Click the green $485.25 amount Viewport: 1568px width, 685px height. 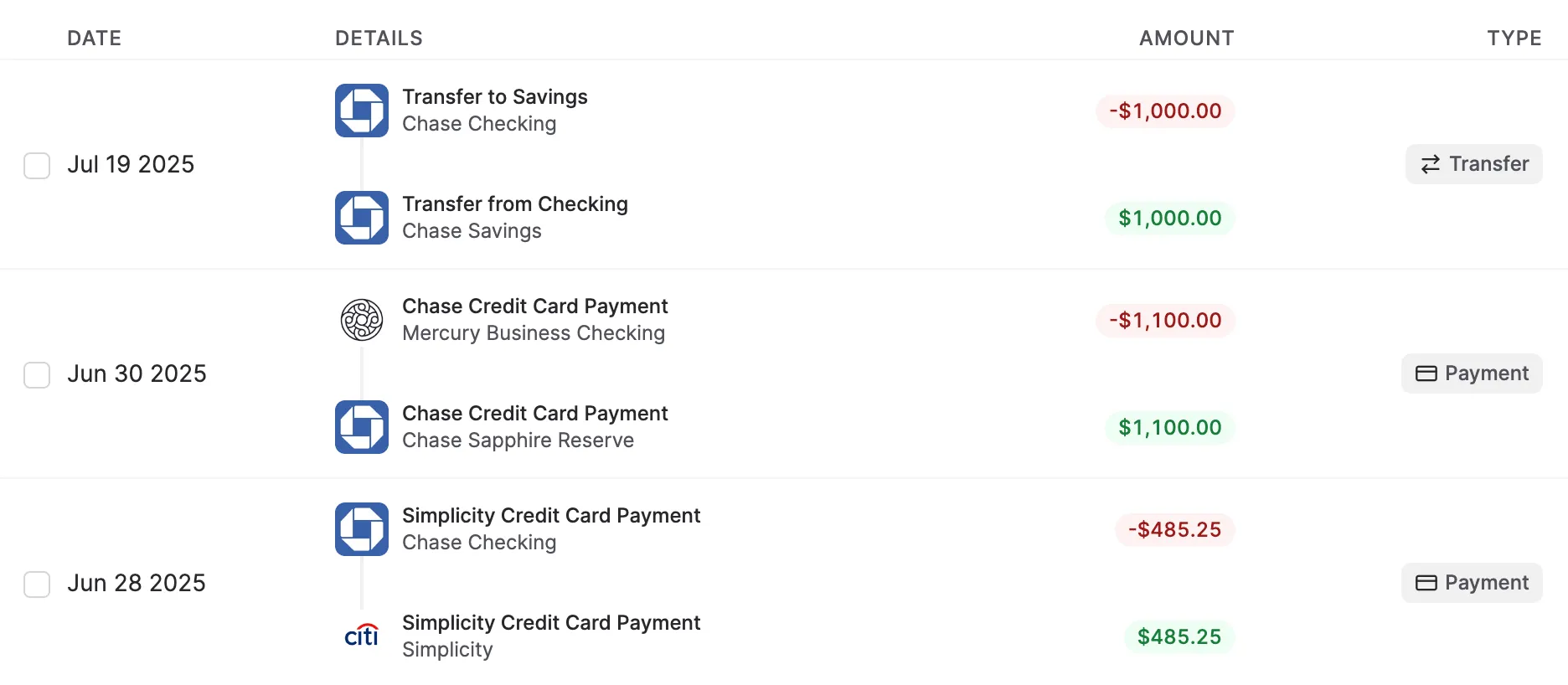[x=1179, y=636]
